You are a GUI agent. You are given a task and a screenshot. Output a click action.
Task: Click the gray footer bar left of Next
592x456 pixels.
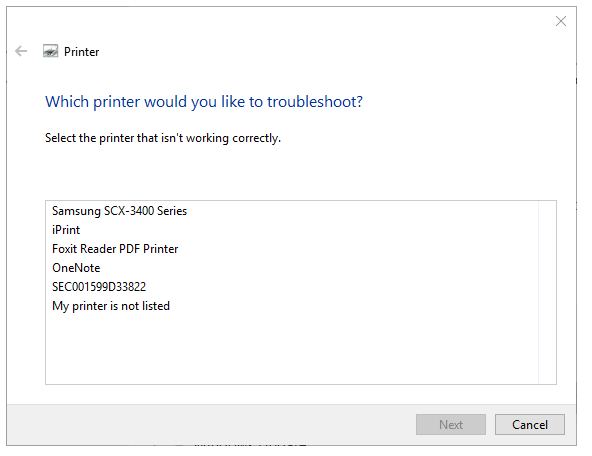tap(211, 425)
